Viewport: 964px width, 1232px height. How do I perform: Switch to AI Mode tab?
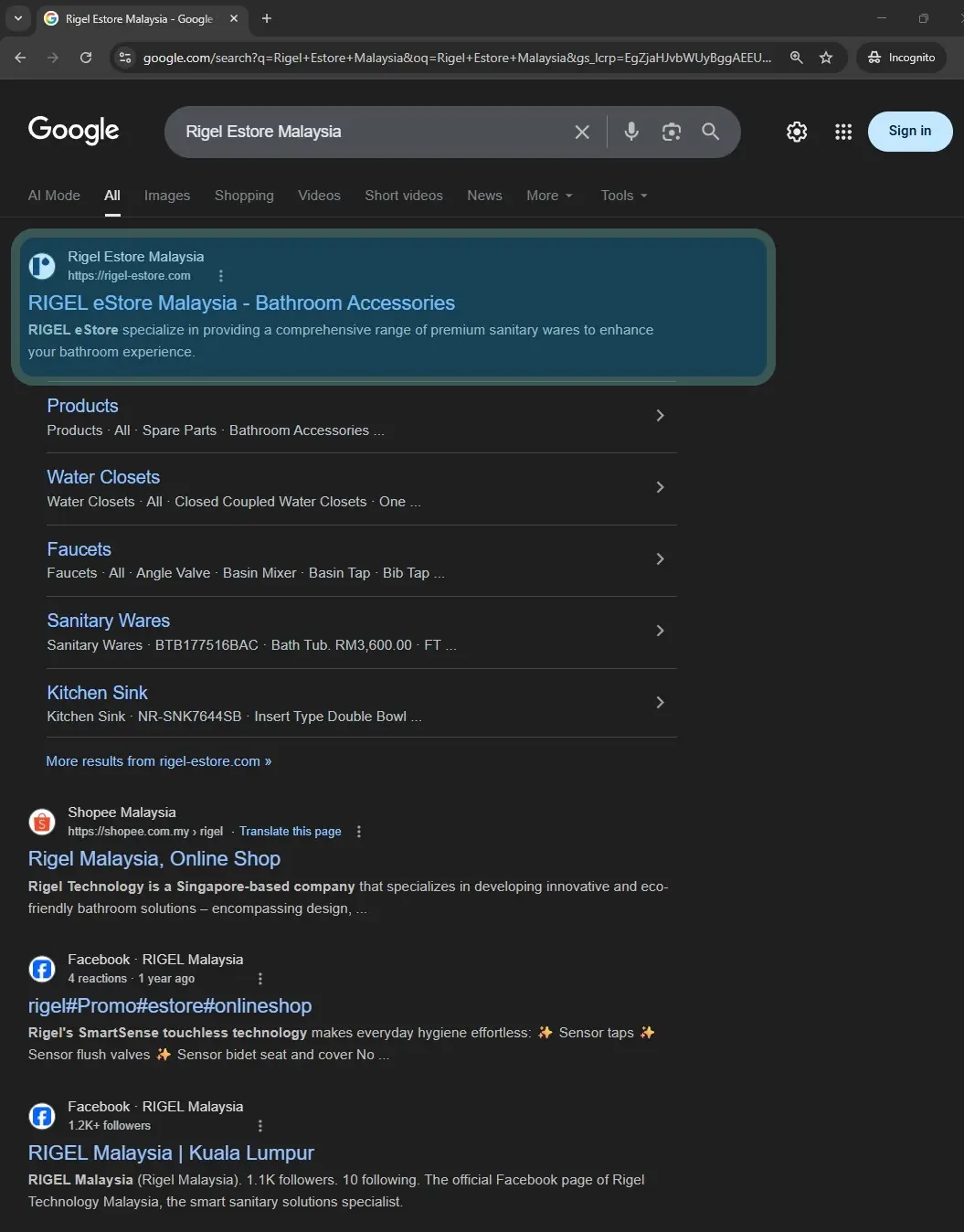pyautogui.click(x=54, y=196)
